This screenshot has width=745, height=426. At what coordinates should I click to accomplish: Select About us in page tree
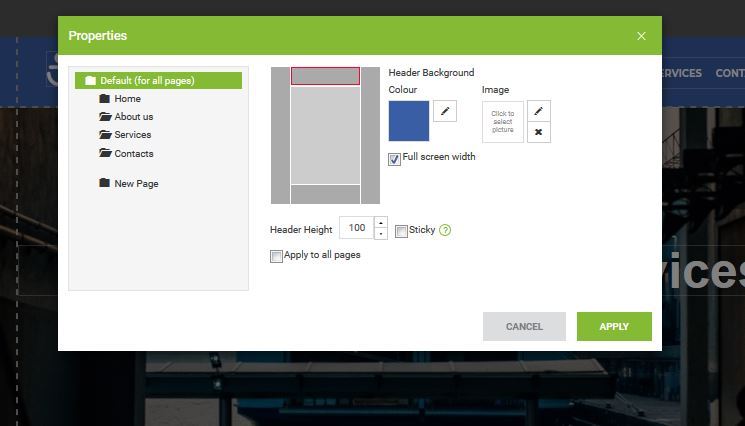[133, 117]
